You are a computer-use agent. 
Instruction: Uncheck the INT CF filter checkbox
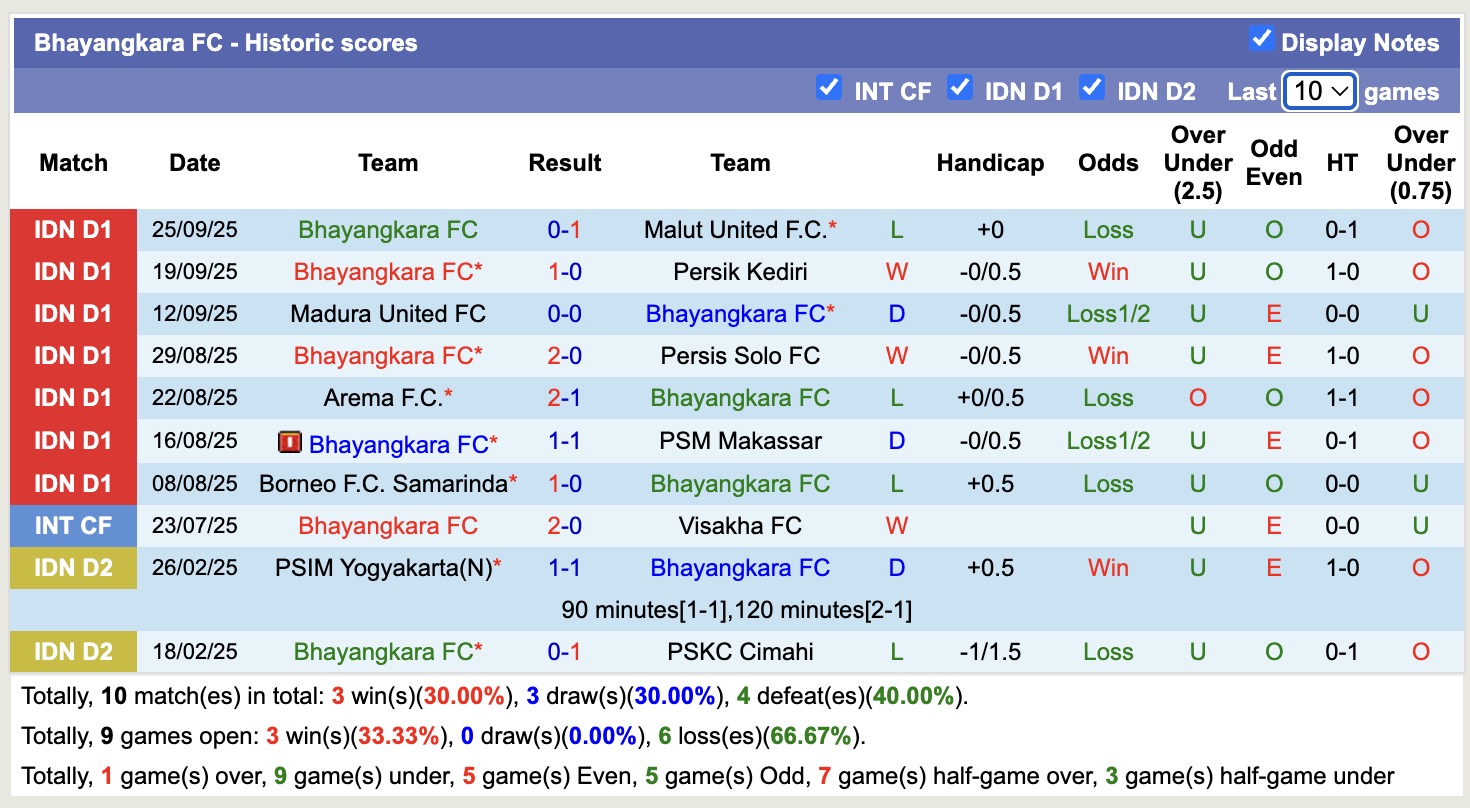(x=828, y=88)
